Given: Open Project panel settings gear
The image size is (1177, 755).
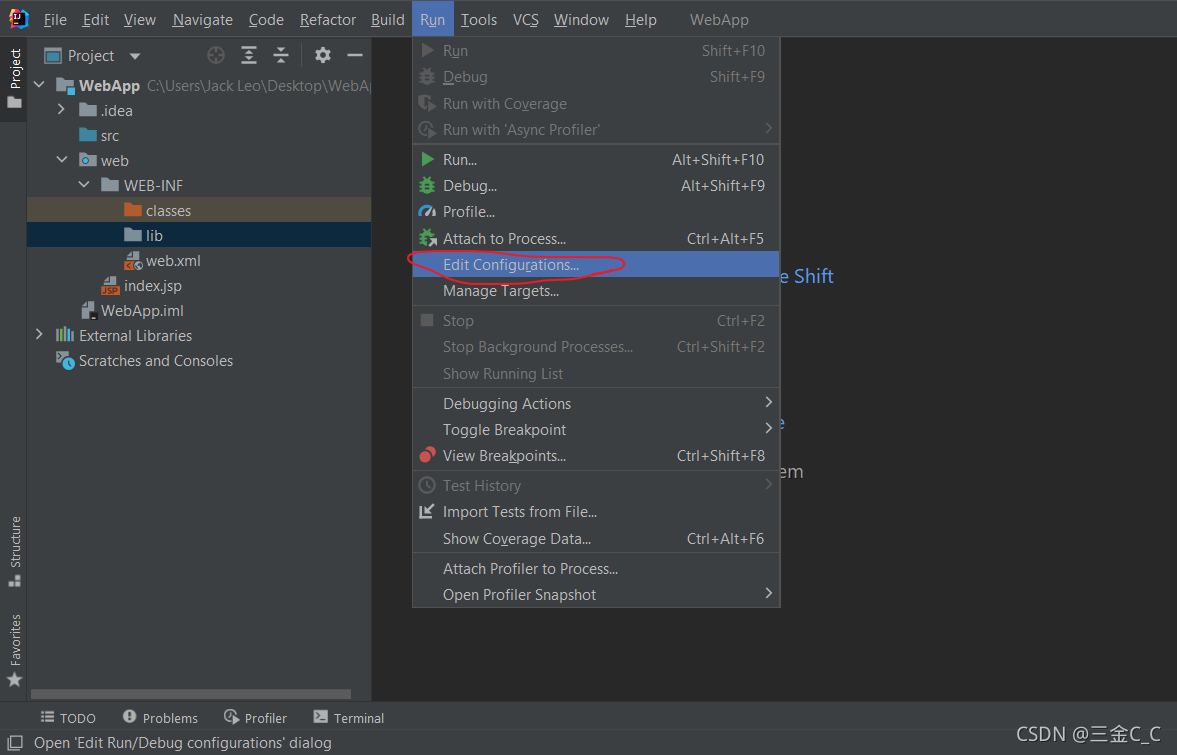Looking at the screenshot, I should pyautogui.click(x=323, y=56).
